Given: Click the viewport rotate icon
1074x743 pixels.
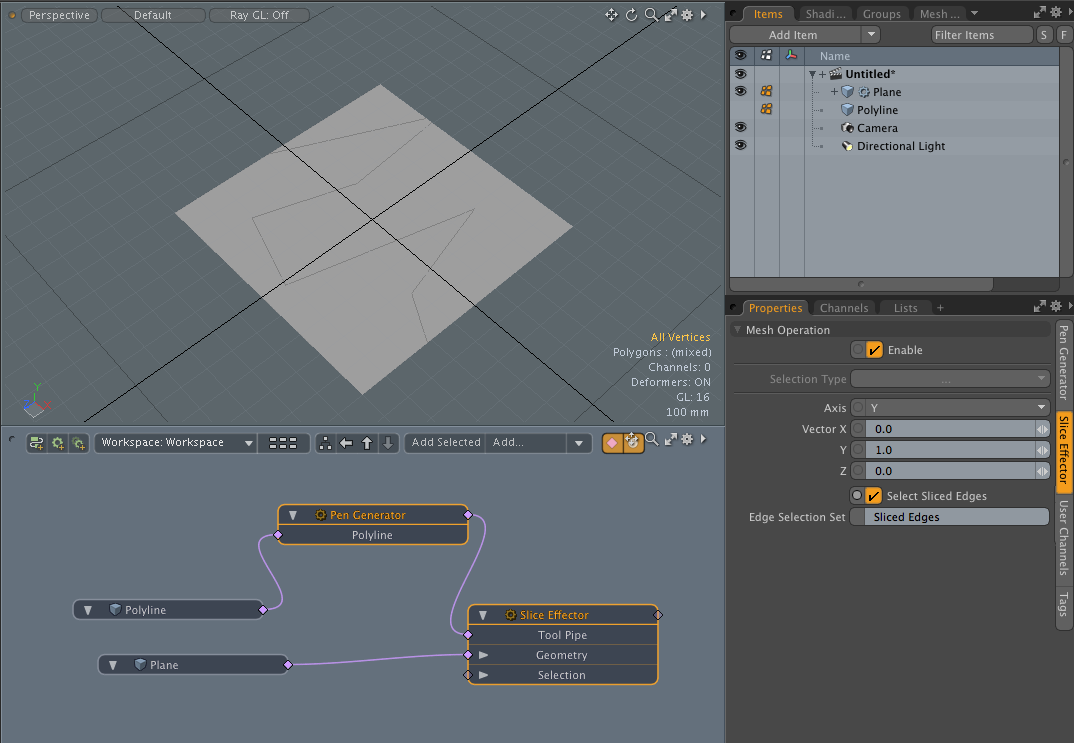Looking at the screenshot, I should point(631,15).
